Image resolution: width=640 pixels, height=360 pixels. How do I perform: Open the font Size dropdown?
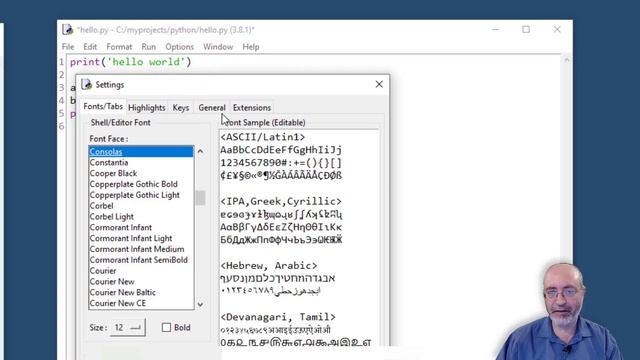(x=127, y=327)
